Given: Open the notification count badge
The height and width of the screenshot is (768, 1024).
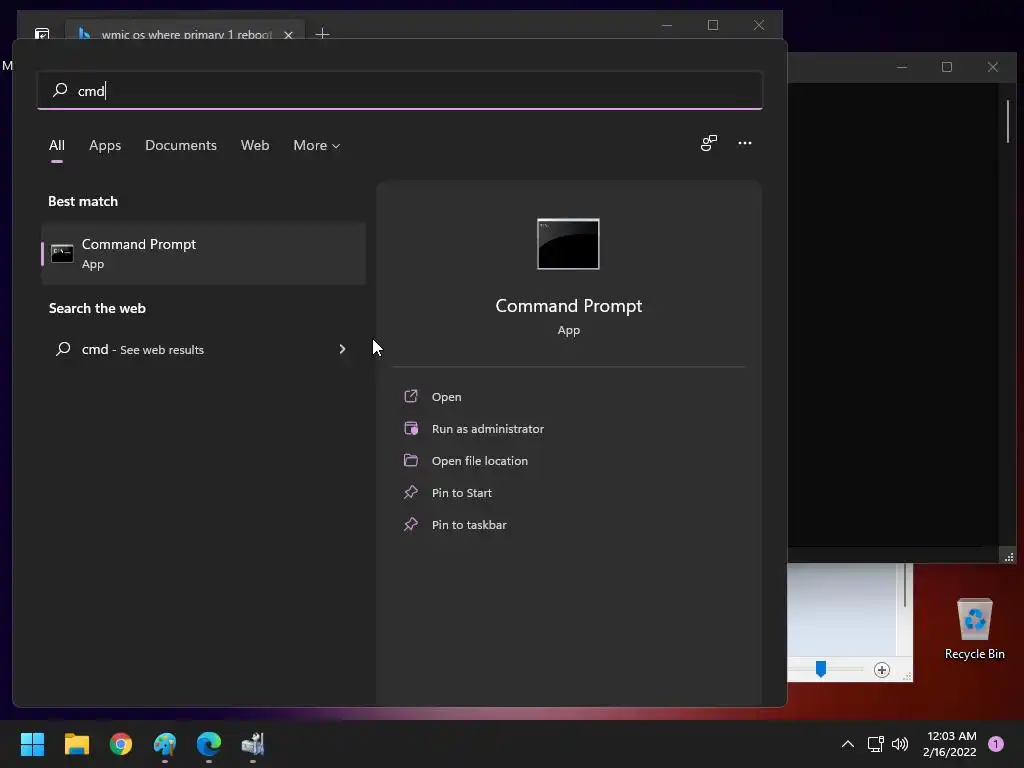Looking at the screenshot, I should (x=995, y=744).
